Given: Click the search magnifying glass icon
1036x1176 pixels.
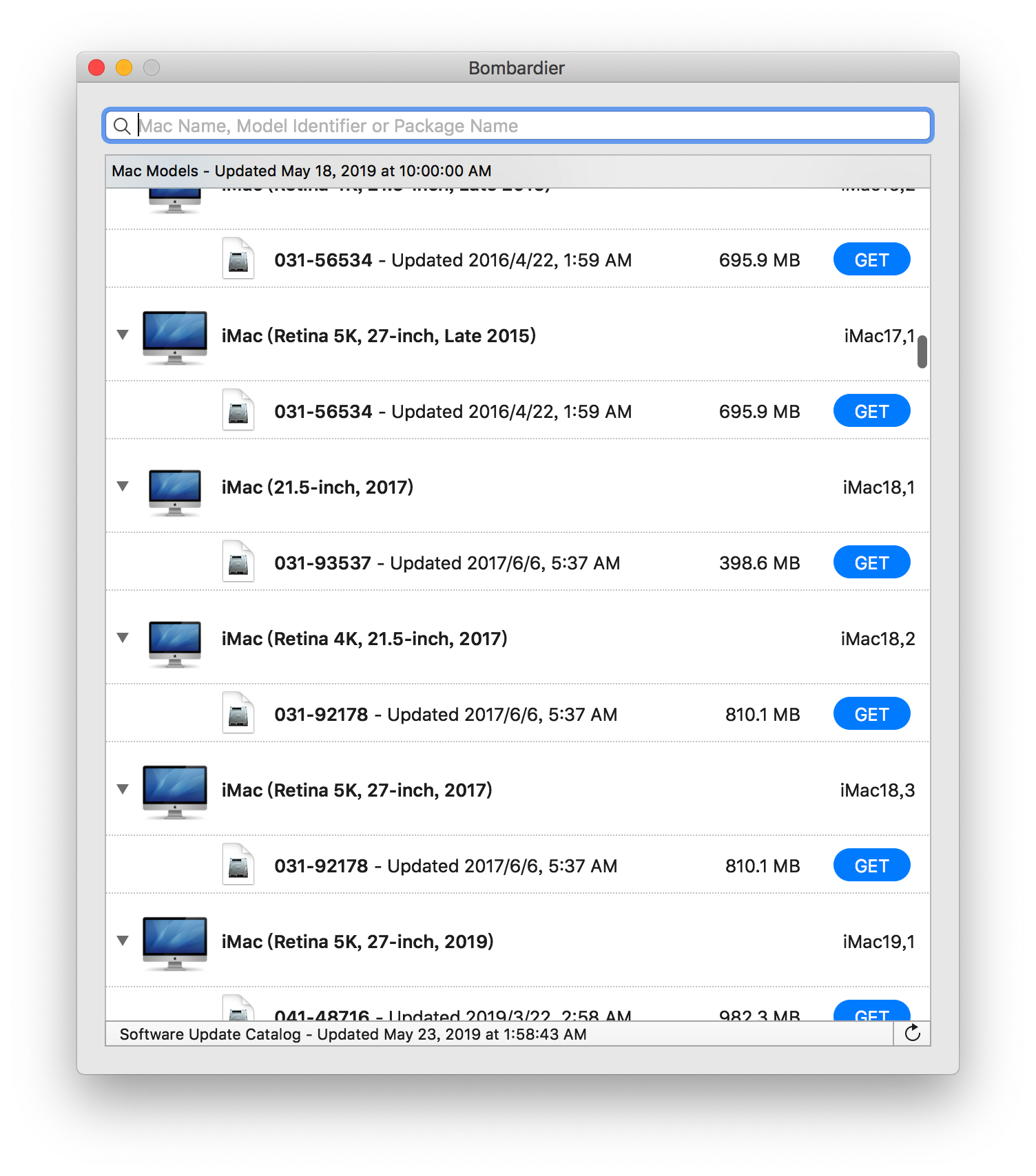Looking at the screenshot, I should point(122,126).
